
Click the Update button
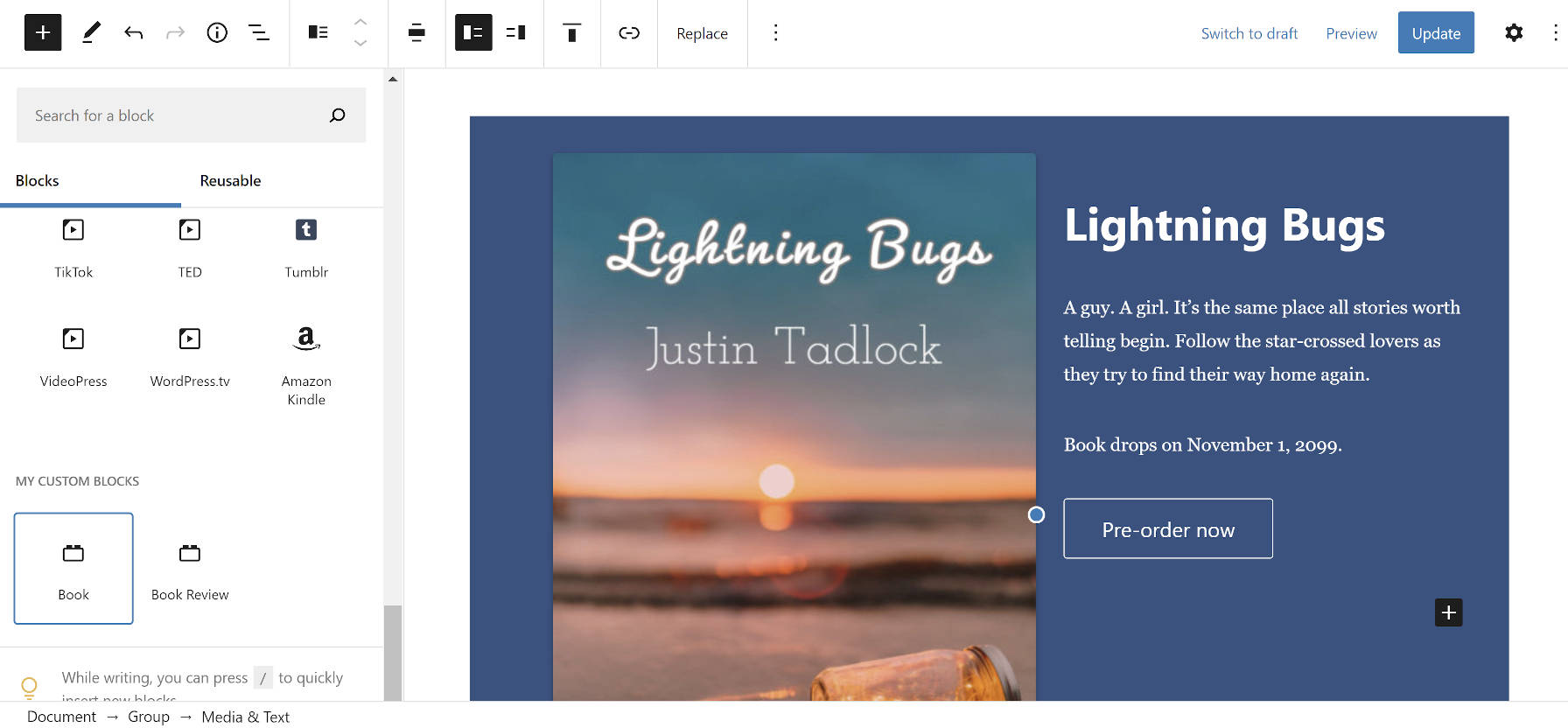1435,33
